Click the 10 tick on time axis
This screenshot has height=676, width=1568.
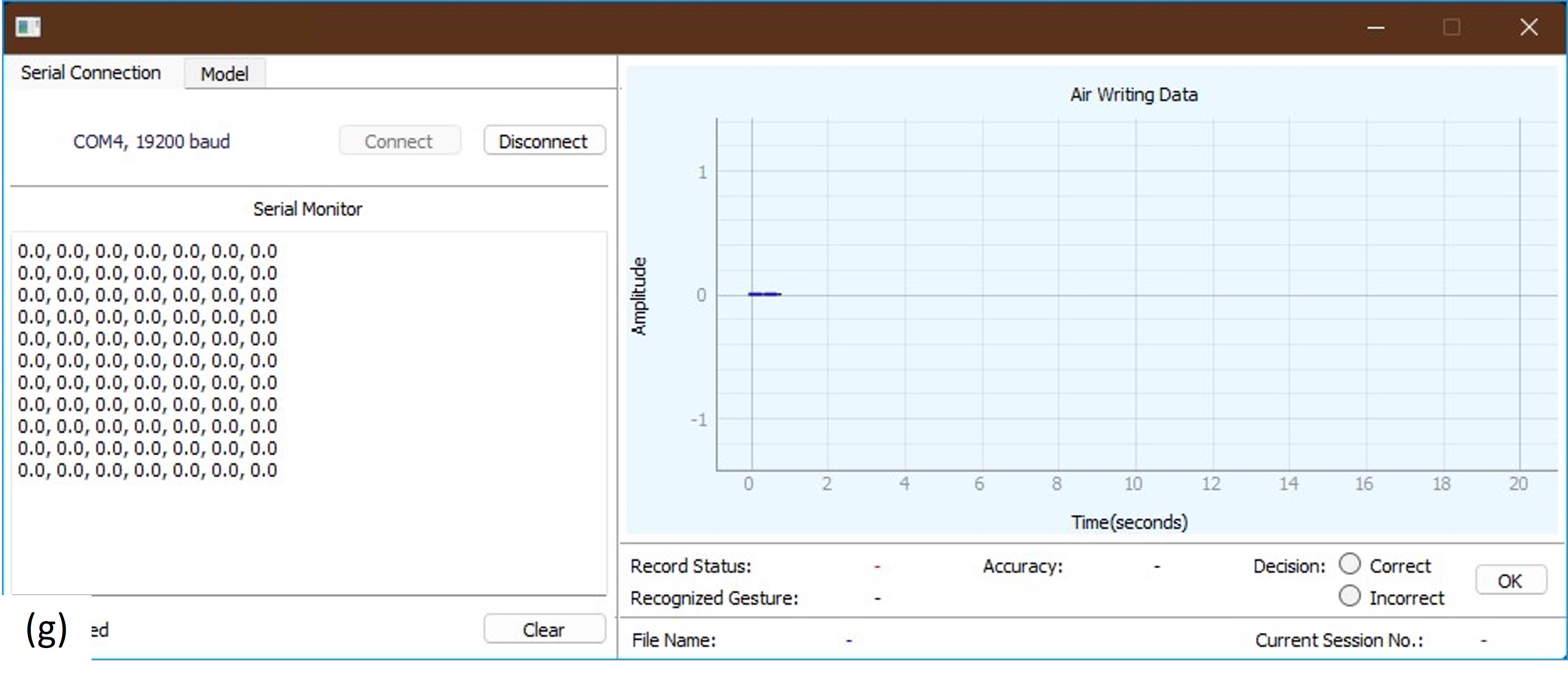coord(1133,484)
